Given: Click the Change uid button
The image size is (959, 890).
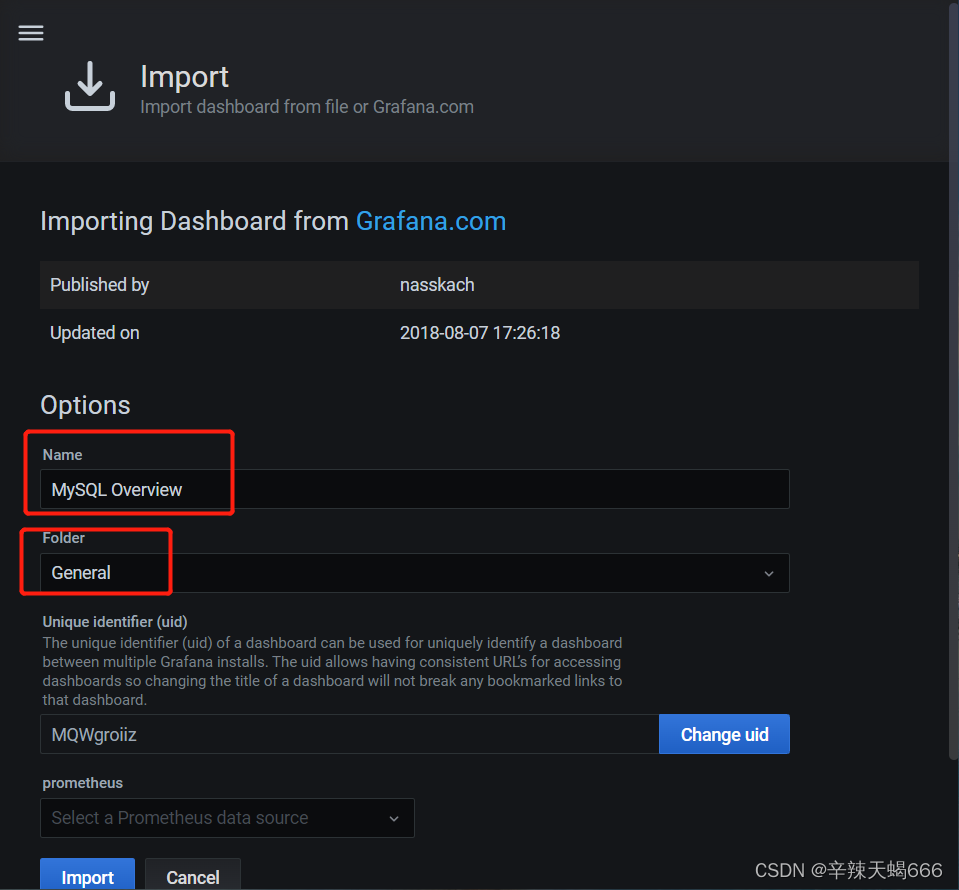Looking at the screenshot, I should point(724,735).
